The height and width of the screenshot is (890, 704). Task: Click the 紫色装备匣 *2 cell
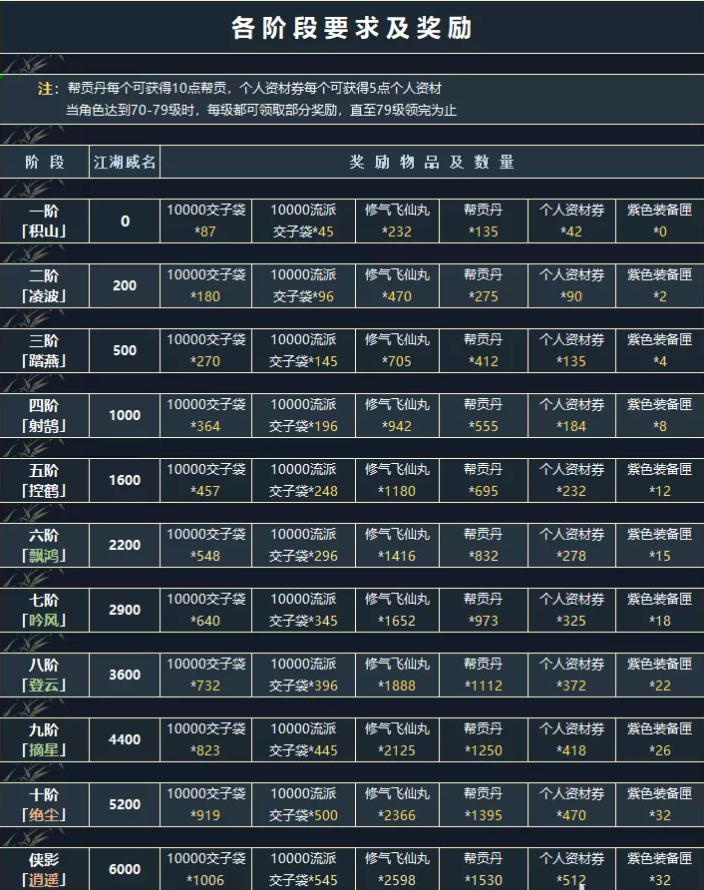click(660, 286)
